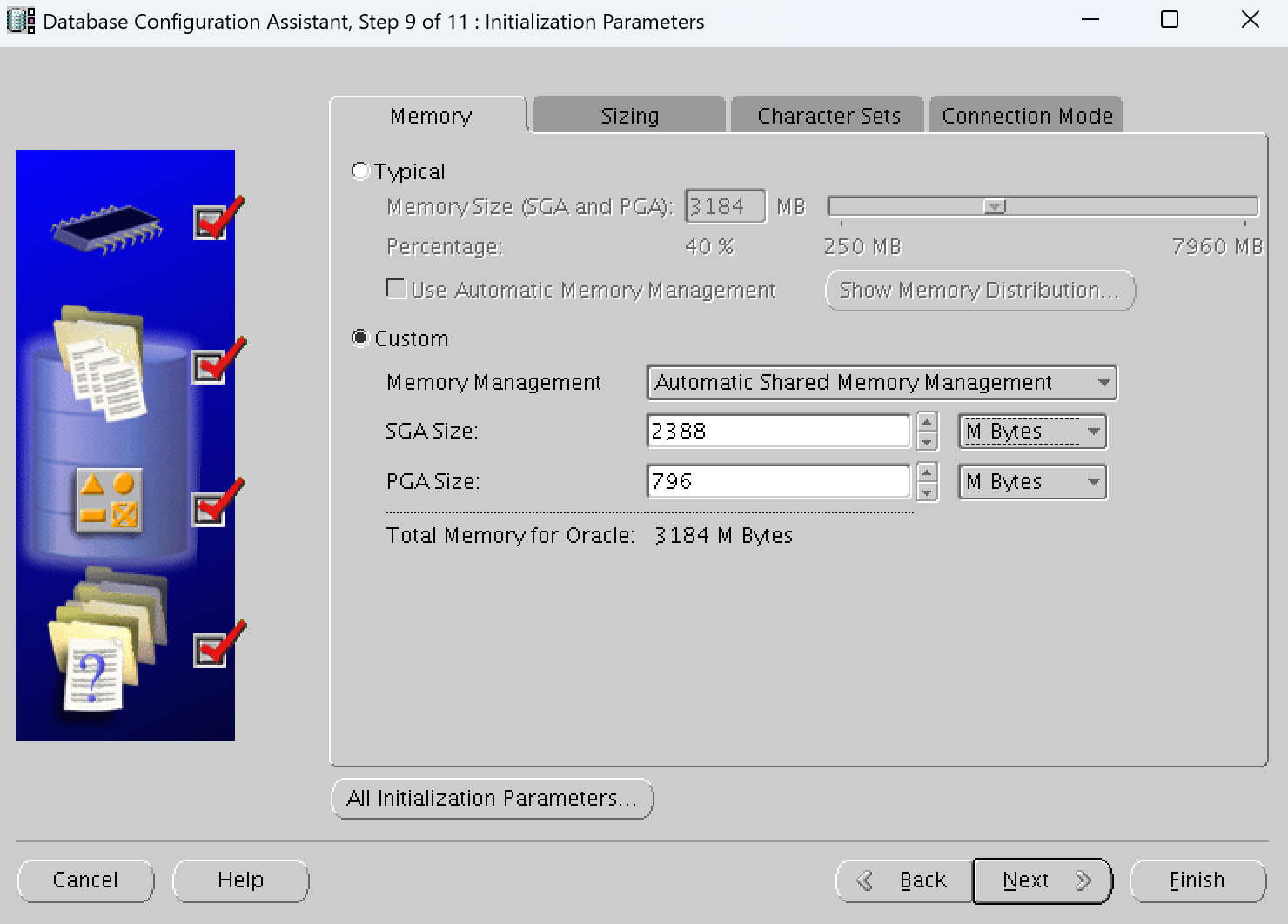Click the Memory Size MB field

pyautogui.click(x=725, y=206)
